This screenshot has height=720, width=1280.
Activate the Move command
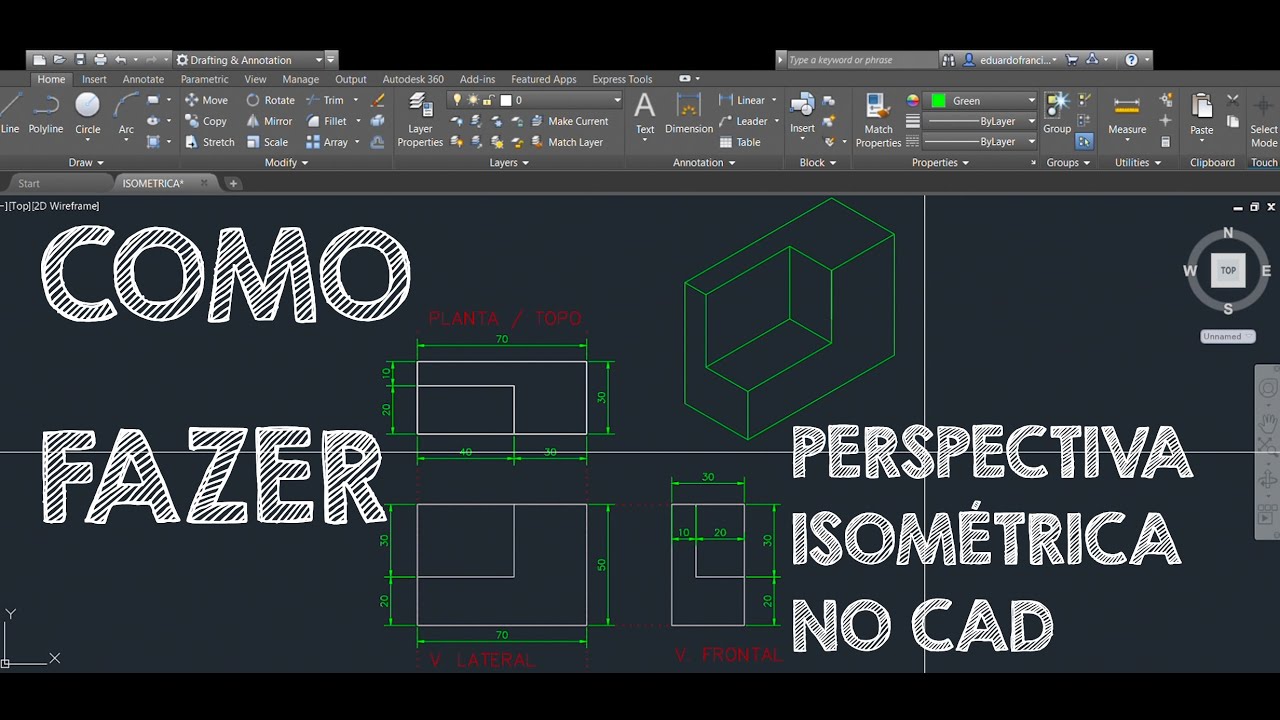(x=206, y=100)
